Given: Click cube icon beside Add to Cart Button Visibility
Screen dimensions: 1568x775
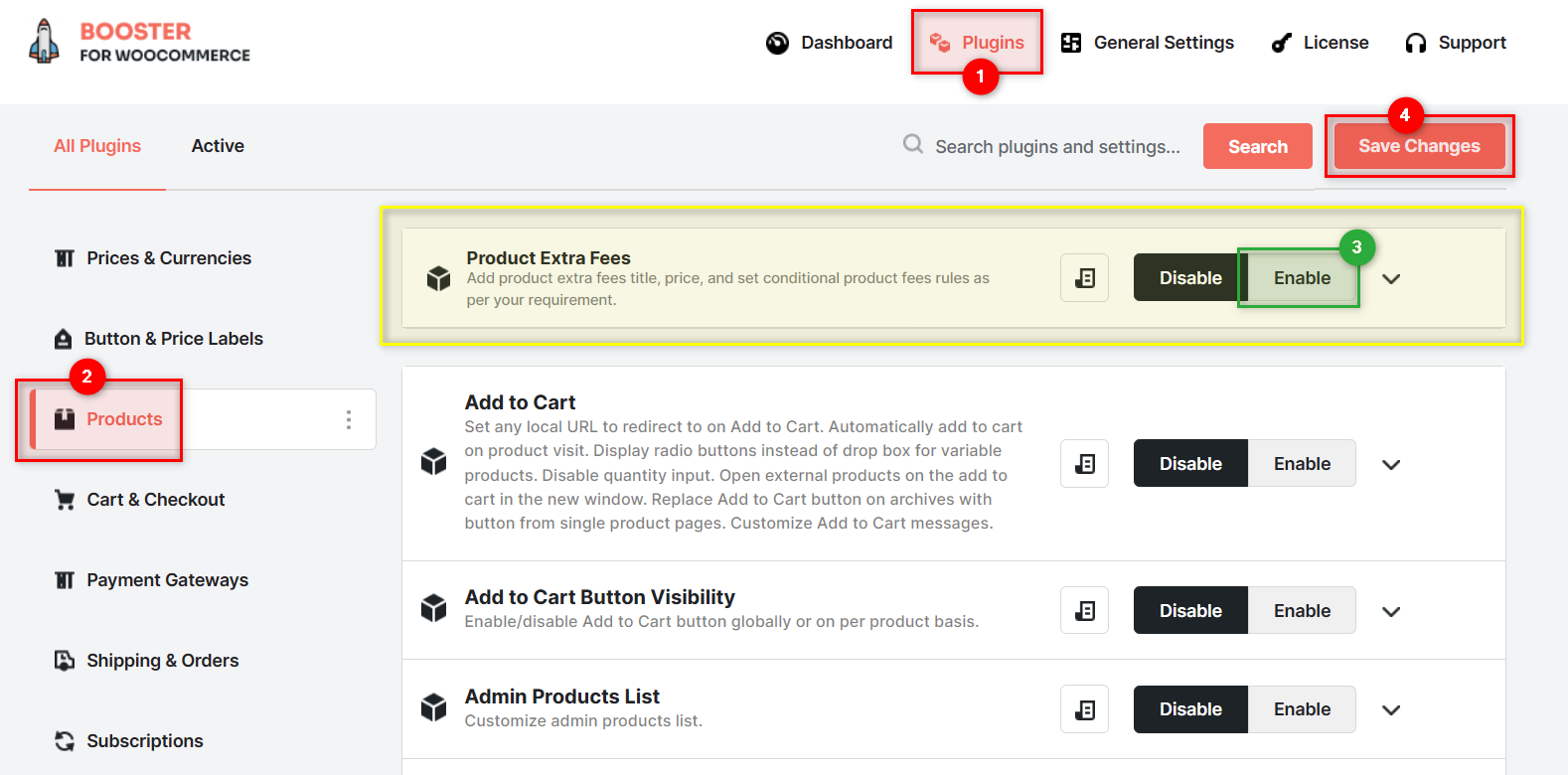Looking at the screenshot, I should [x=434, y=608].
